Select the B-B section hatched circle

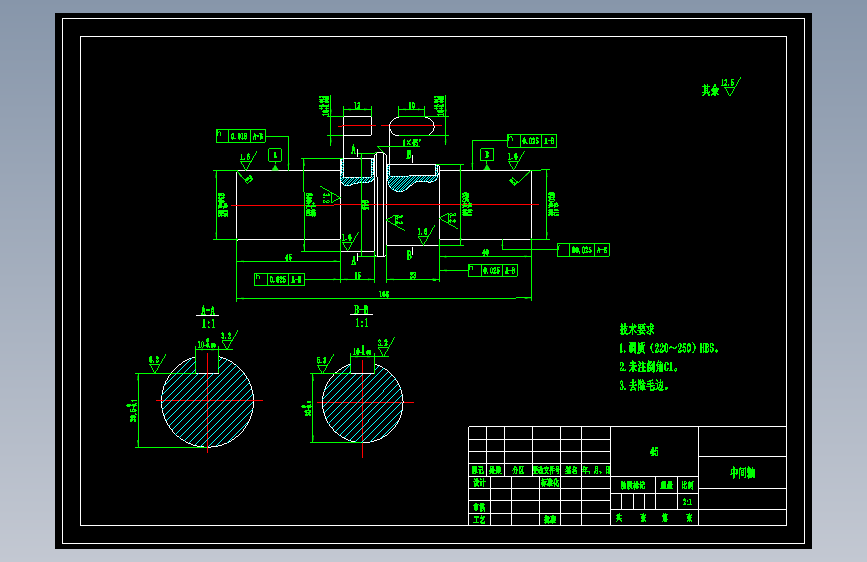coord(362,402)
